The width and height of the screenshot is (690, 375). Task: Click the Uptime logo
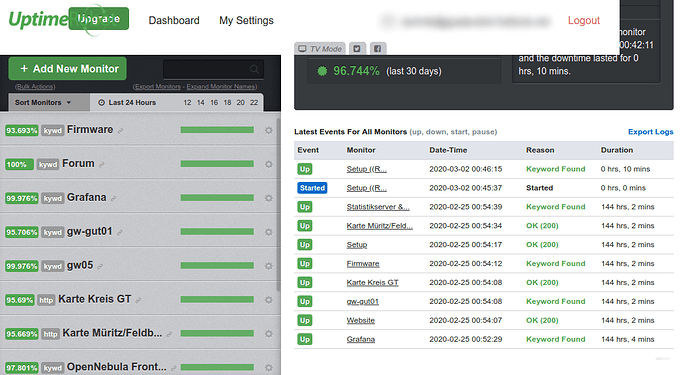[38, 19]
